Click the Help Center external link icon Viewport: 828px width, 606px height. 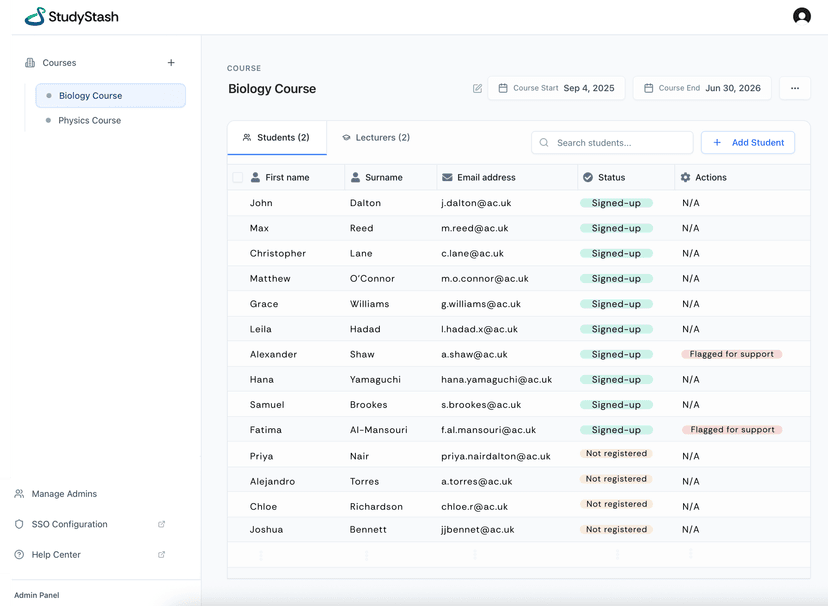(162, 555)
